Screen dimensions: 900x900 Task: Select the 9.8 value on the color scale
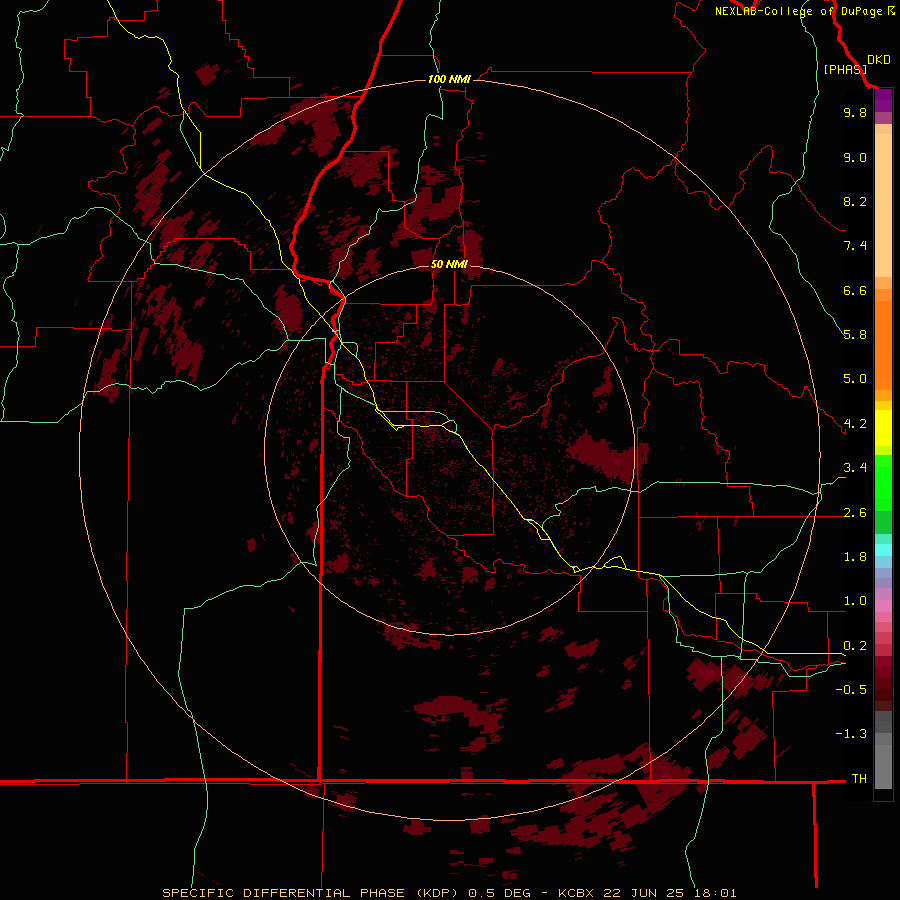pos(855,112)
